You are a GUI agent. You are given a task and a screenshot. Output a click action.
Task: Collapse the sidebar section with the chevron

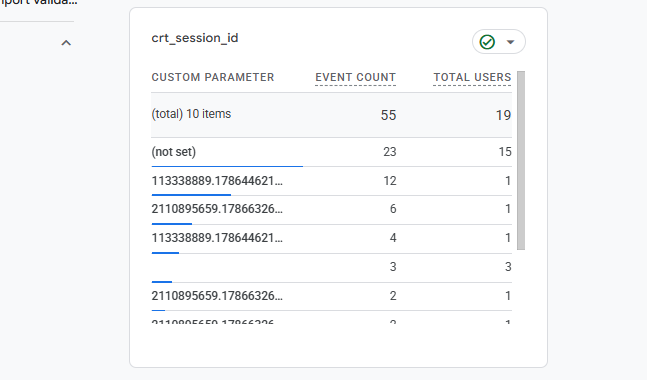click(x=66, y=43)
